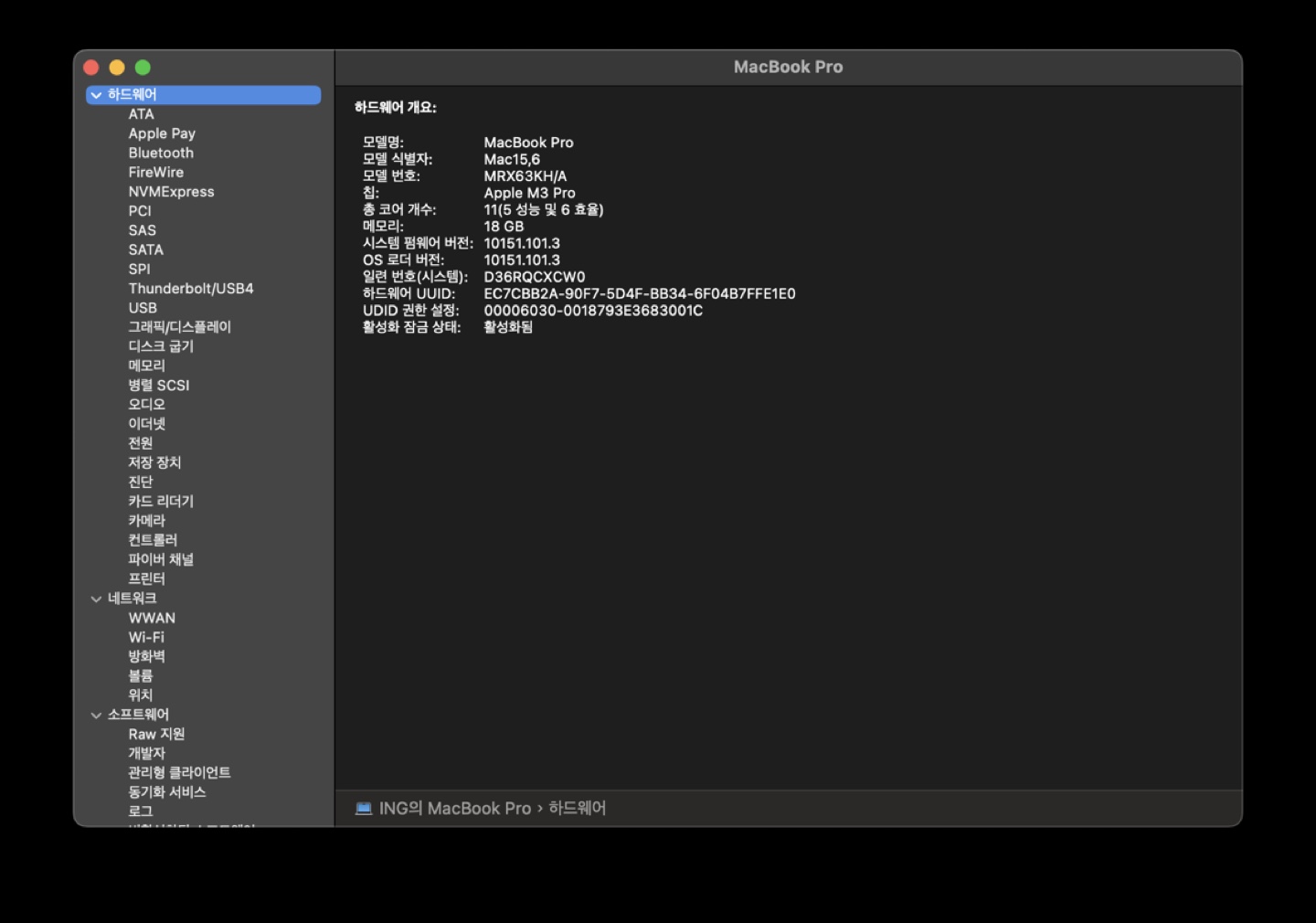Open 전원 in the sidebar
Image resolution: width=1316 pixels, height=923 pixels.
[x=140, y=443]
